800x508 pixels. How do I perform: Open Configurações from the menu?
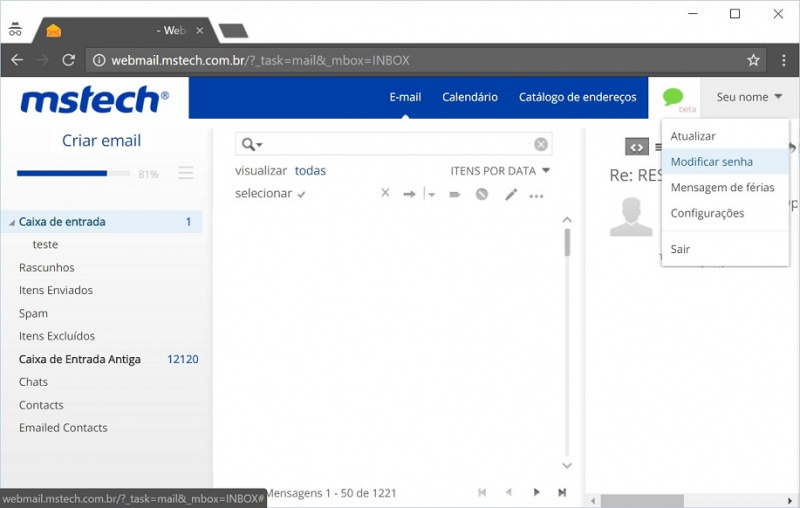(707, 213)
